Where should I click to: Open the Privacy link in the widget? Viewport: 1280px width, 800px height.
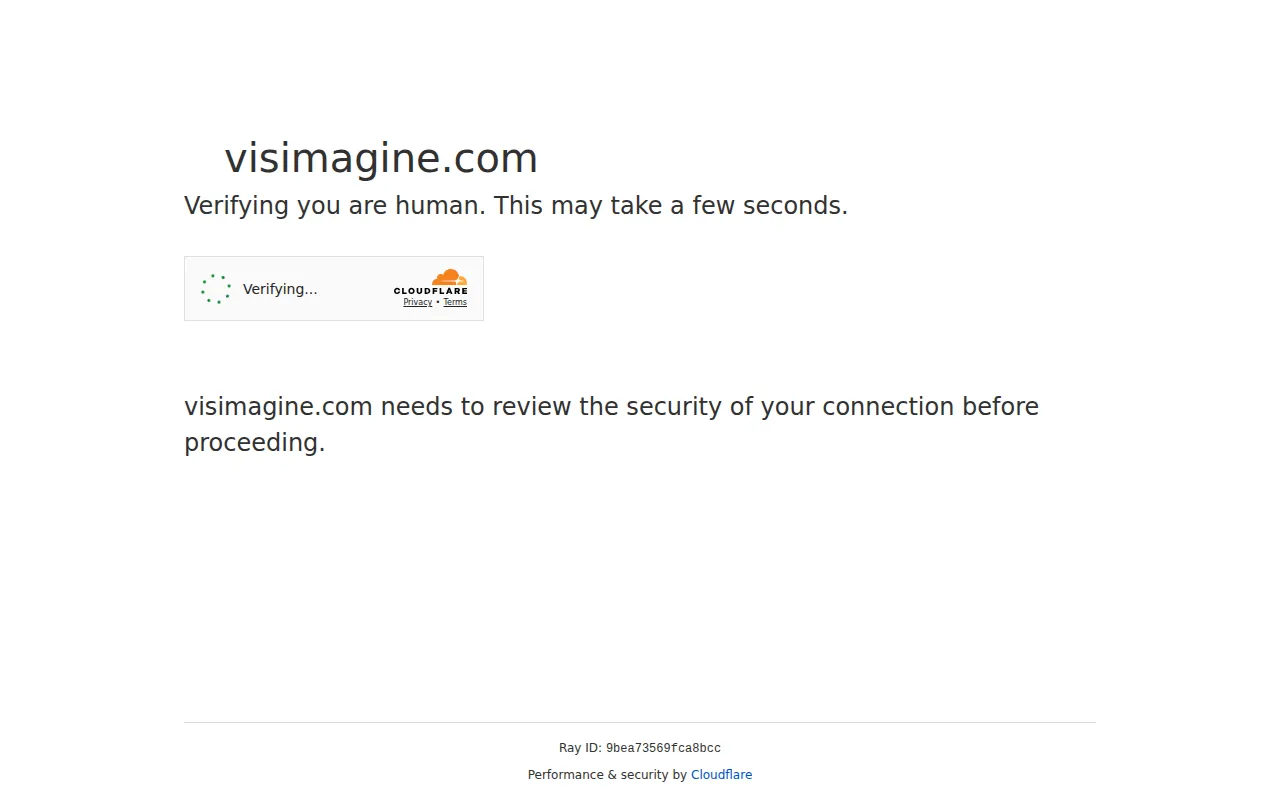(418, 302)
